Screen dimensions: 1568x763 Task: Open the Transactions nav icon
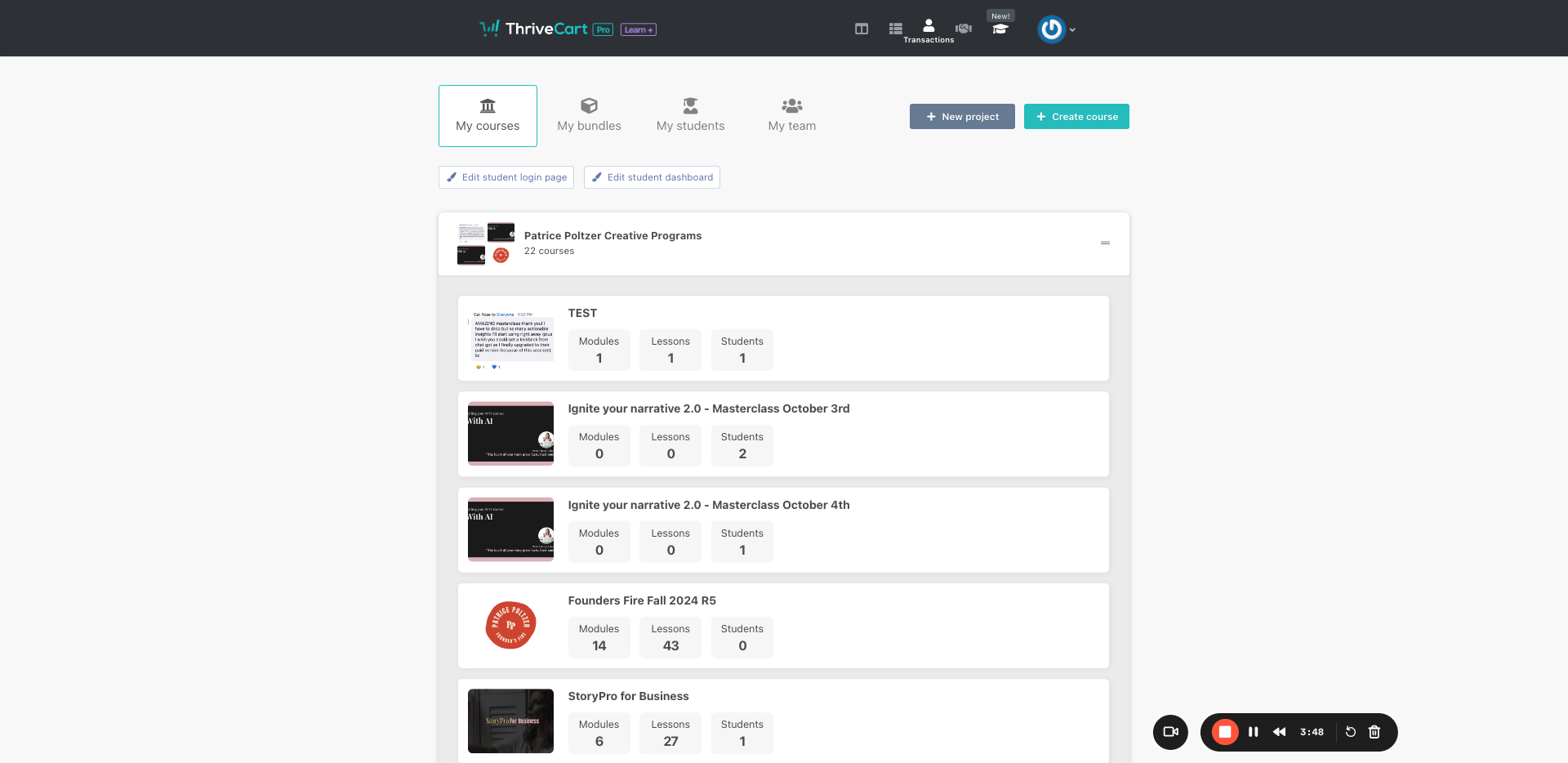pos(929,30)
